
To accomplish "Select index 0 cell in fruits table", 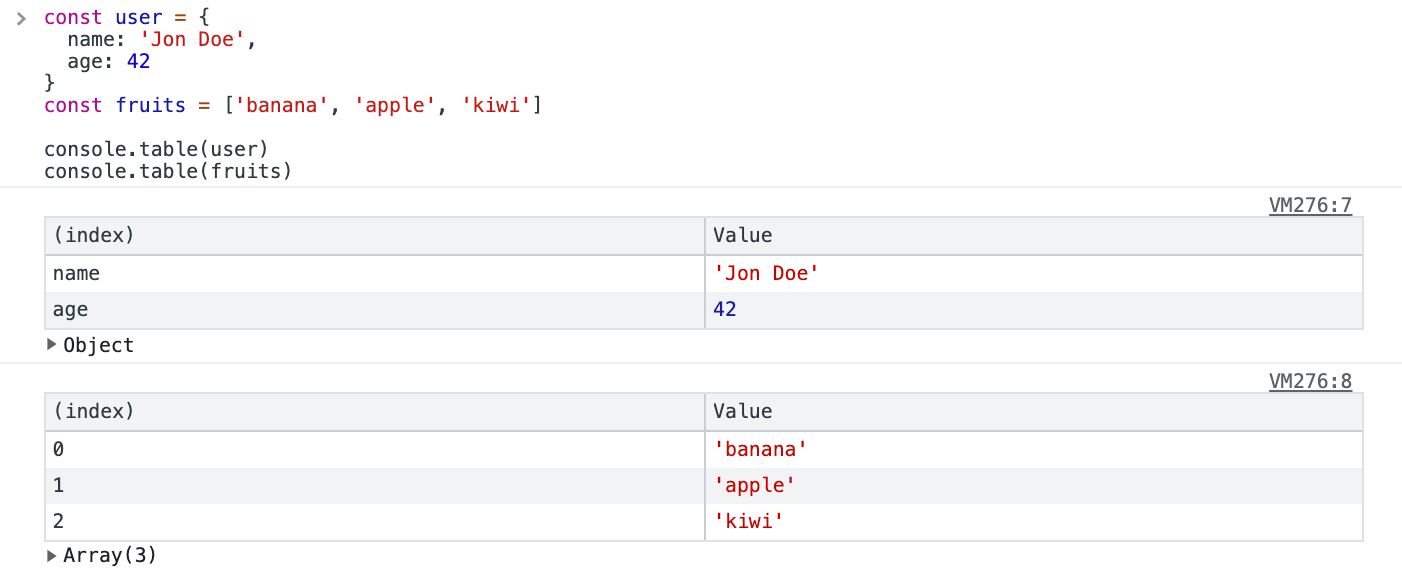I will coord(374,449).
